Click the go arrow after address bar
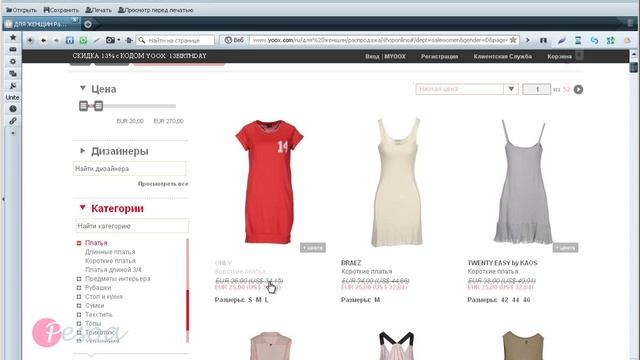Image resolution: width=640 pixels, height=360 pixels. 527,40
